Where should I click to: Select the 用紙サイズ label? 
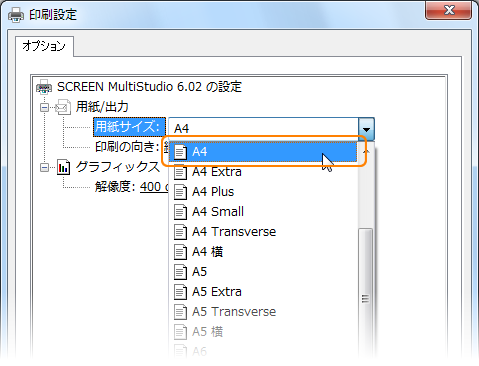tap(129, 127)
